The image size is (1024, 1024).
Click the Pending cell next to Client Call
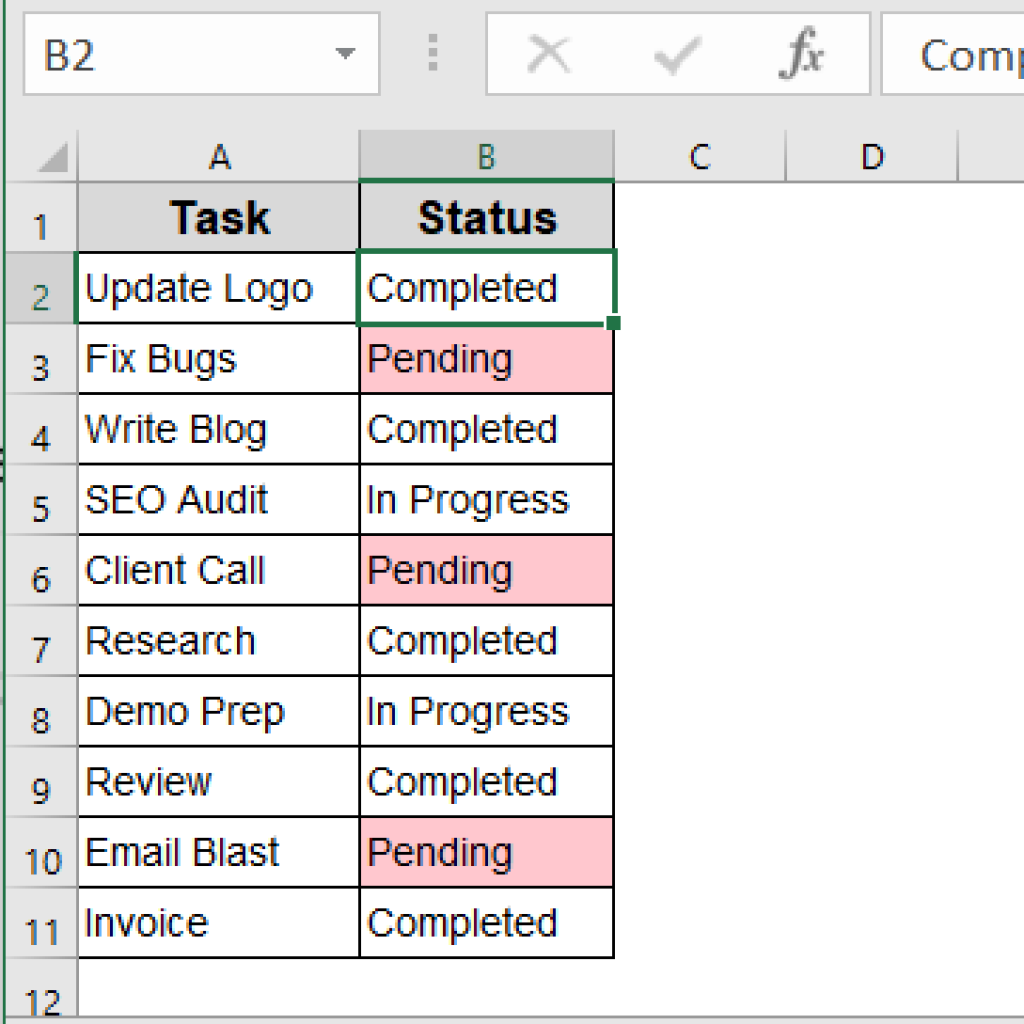tap(485, 570)
